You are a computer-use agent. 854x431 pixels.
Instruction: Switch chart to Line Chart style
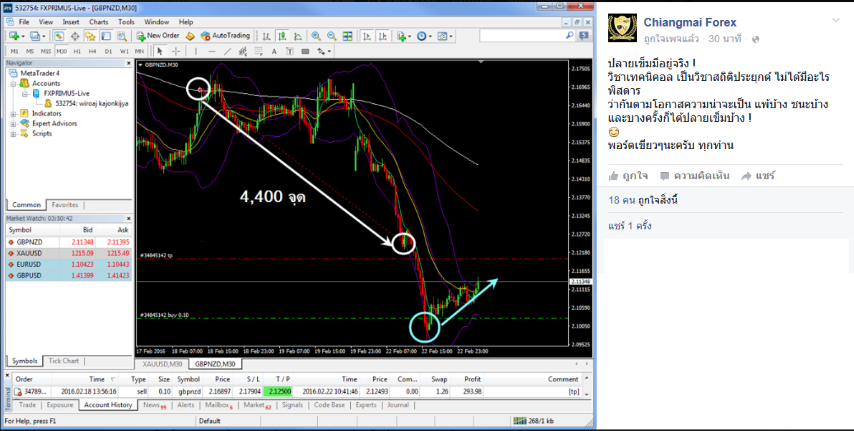pos(298,36)
